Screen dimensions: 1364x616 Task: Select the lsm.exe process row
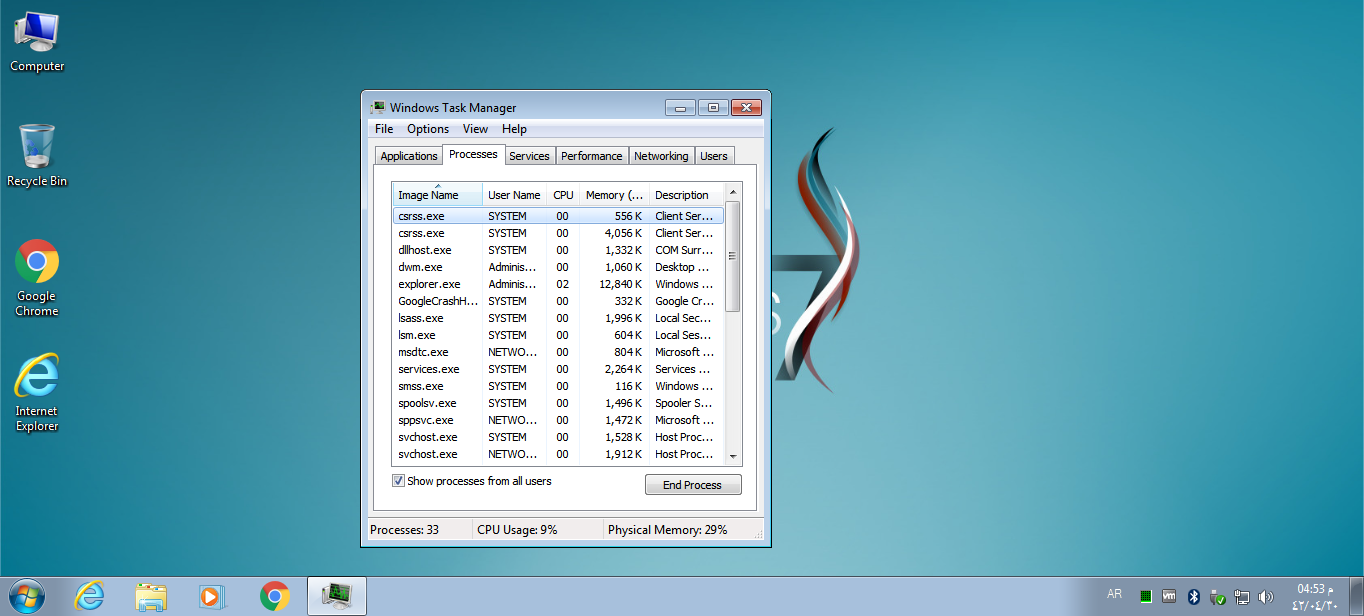[x=558, y=335]
